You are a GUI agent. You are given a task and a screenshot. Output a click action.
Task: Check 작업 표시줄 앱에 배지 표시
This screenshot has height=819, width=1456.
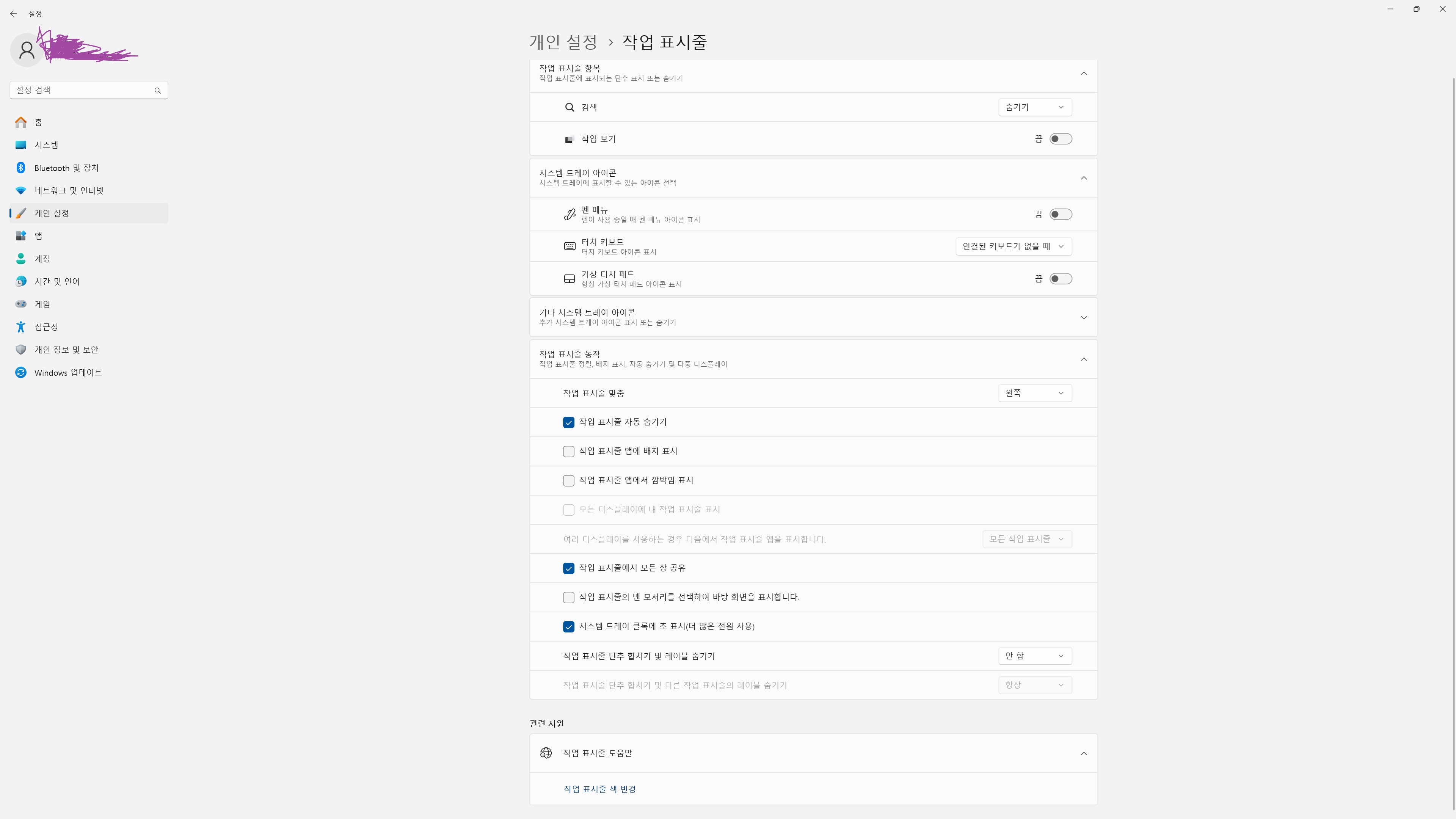point(569,452)
